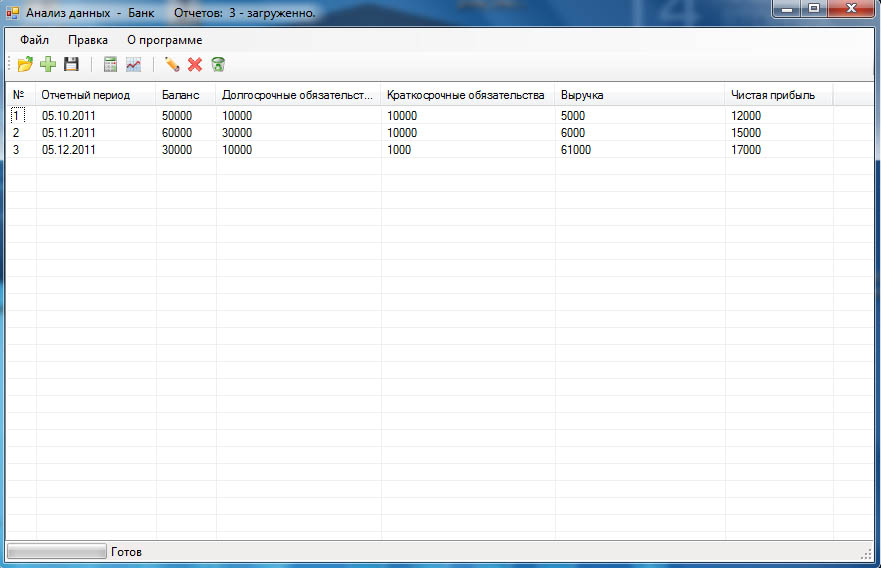The height and width of the screenshot is (568, 881).
Task: Click revenue value 5000
Action: [573, 116]
